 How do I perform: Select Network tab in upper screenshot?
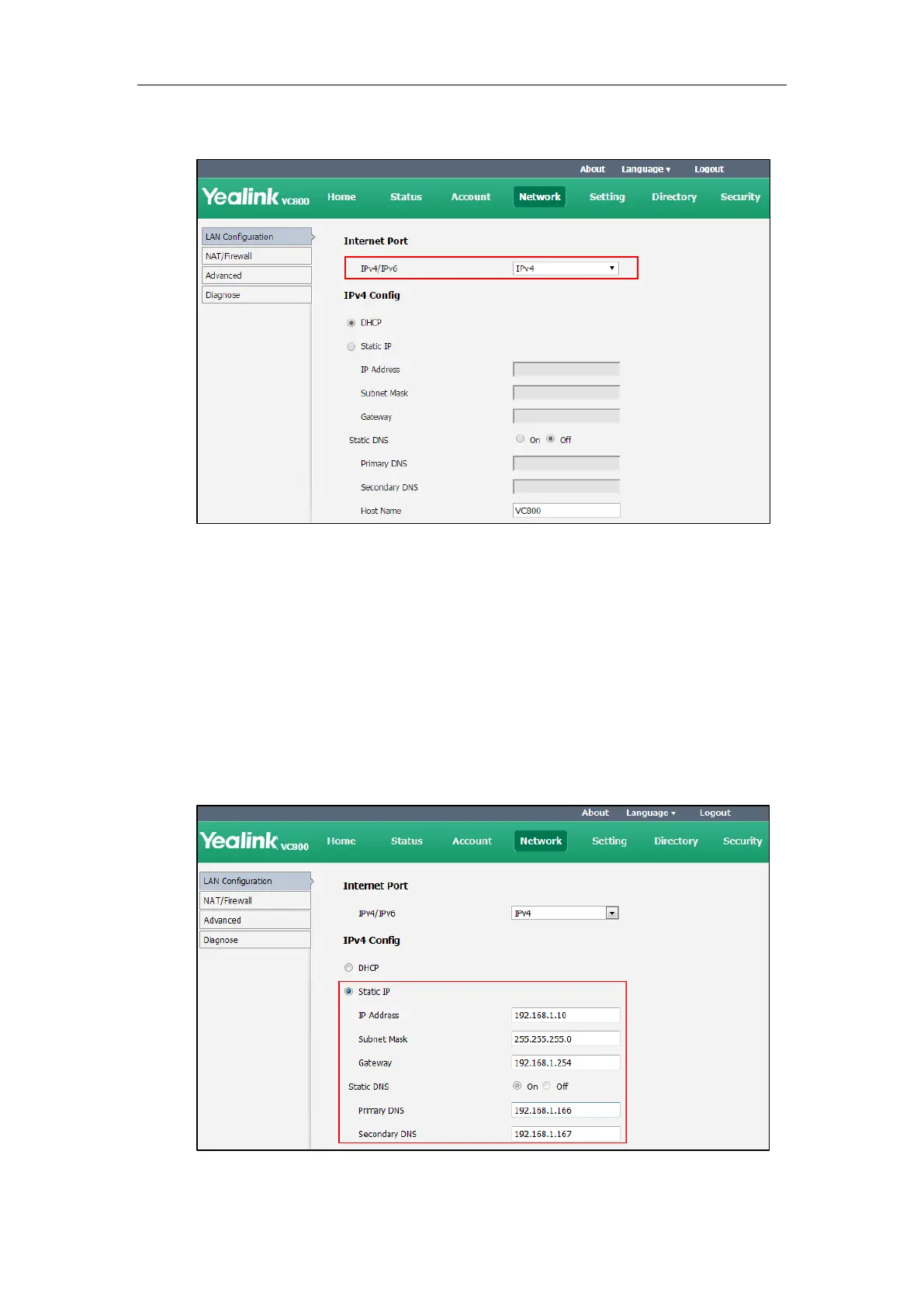[x=540, y=197]
